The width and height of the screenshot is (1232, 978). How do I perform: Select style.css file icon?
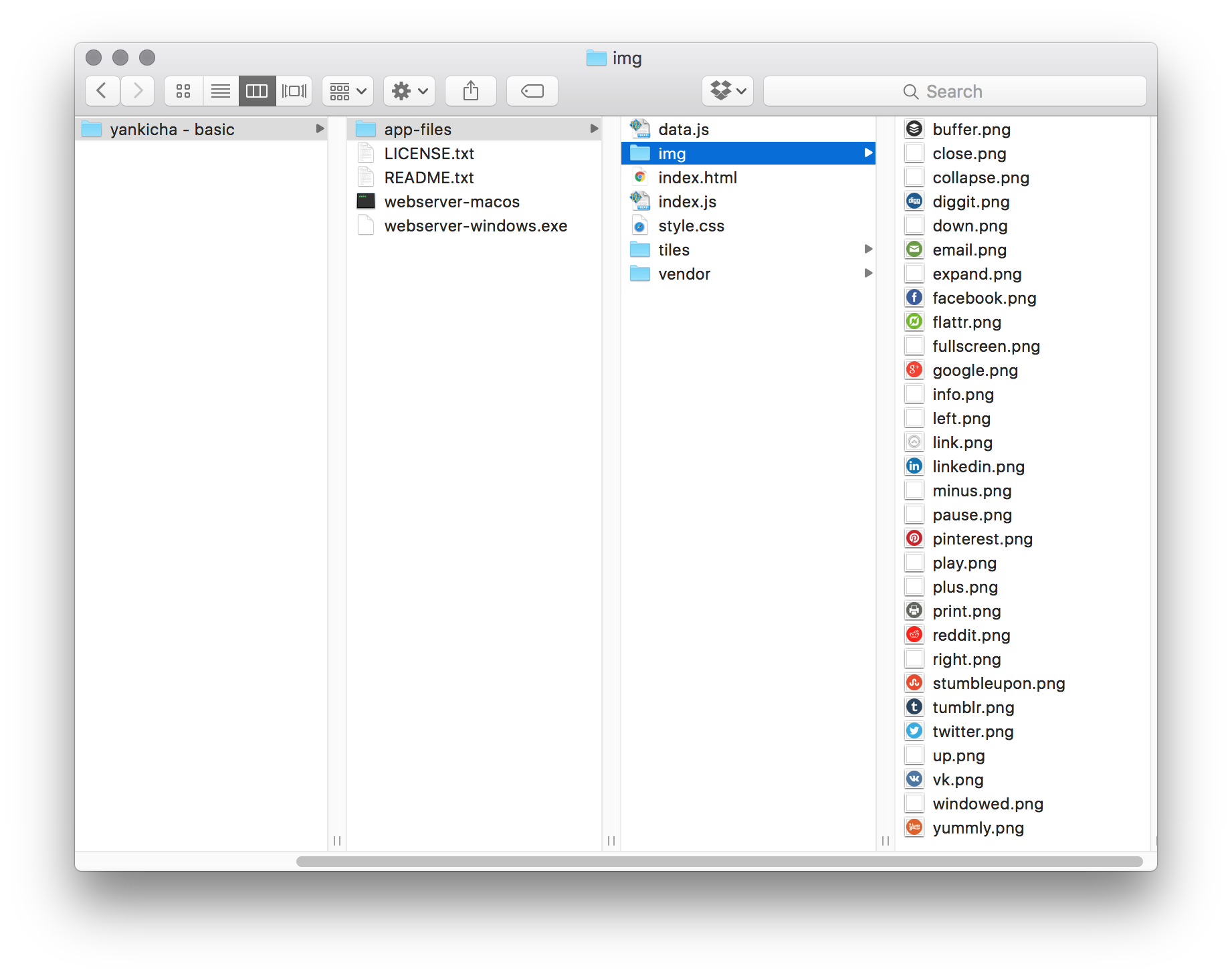tap(640, 225)
